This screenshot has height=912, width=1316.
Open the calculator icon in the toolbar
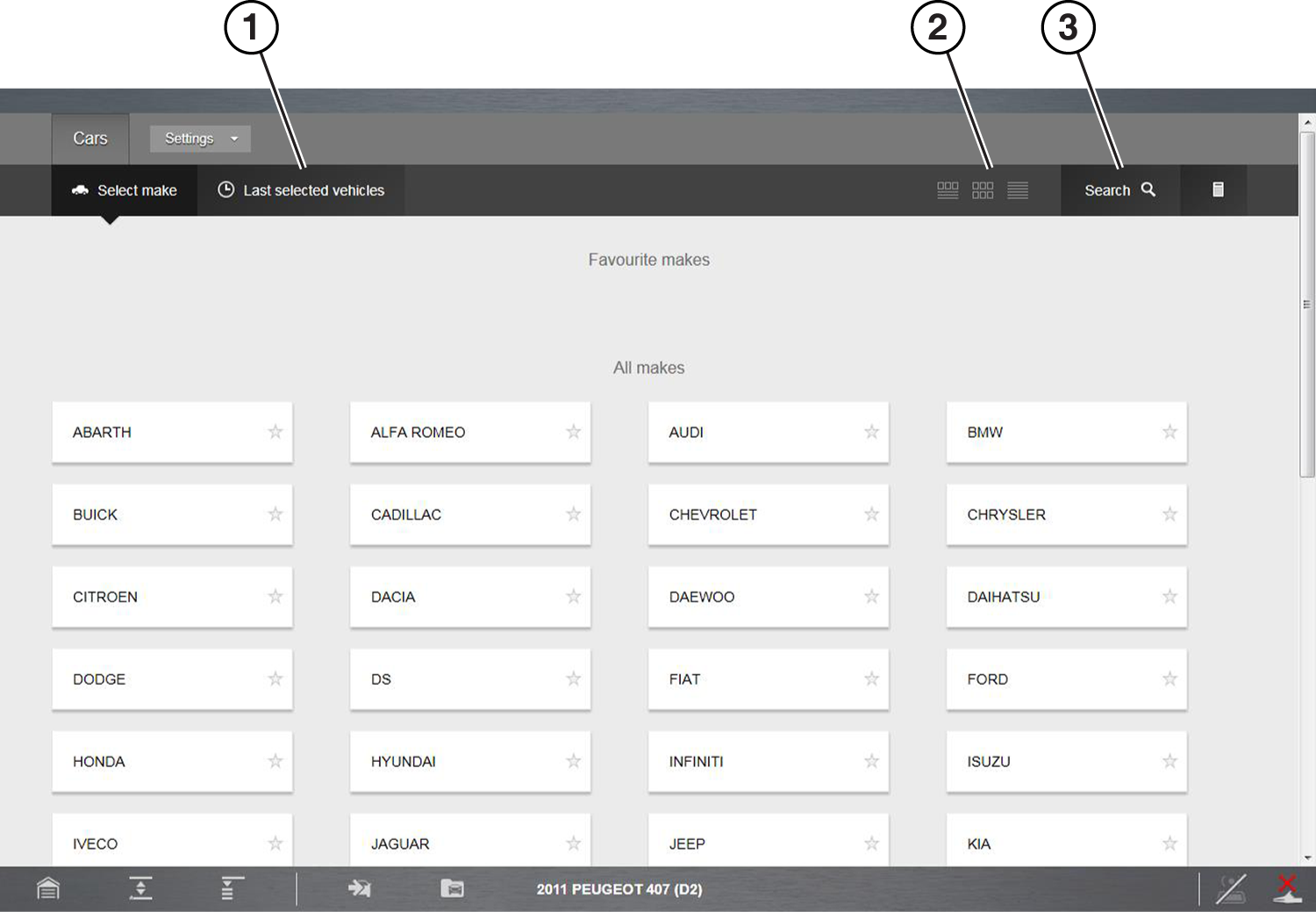point(1218,190)
